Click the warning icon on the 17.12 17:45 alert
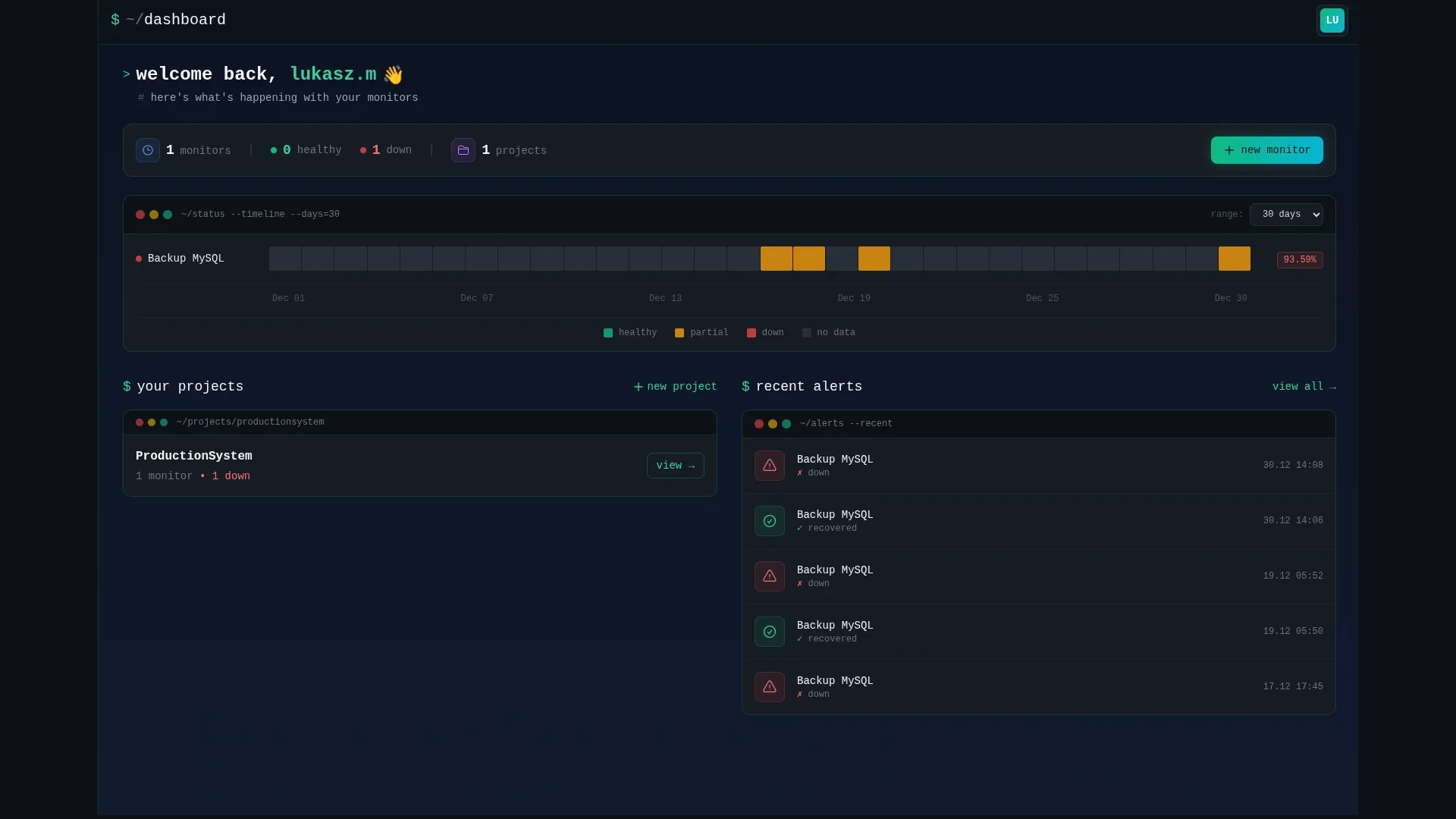The image size is (1456, 819). click(769, 687)
